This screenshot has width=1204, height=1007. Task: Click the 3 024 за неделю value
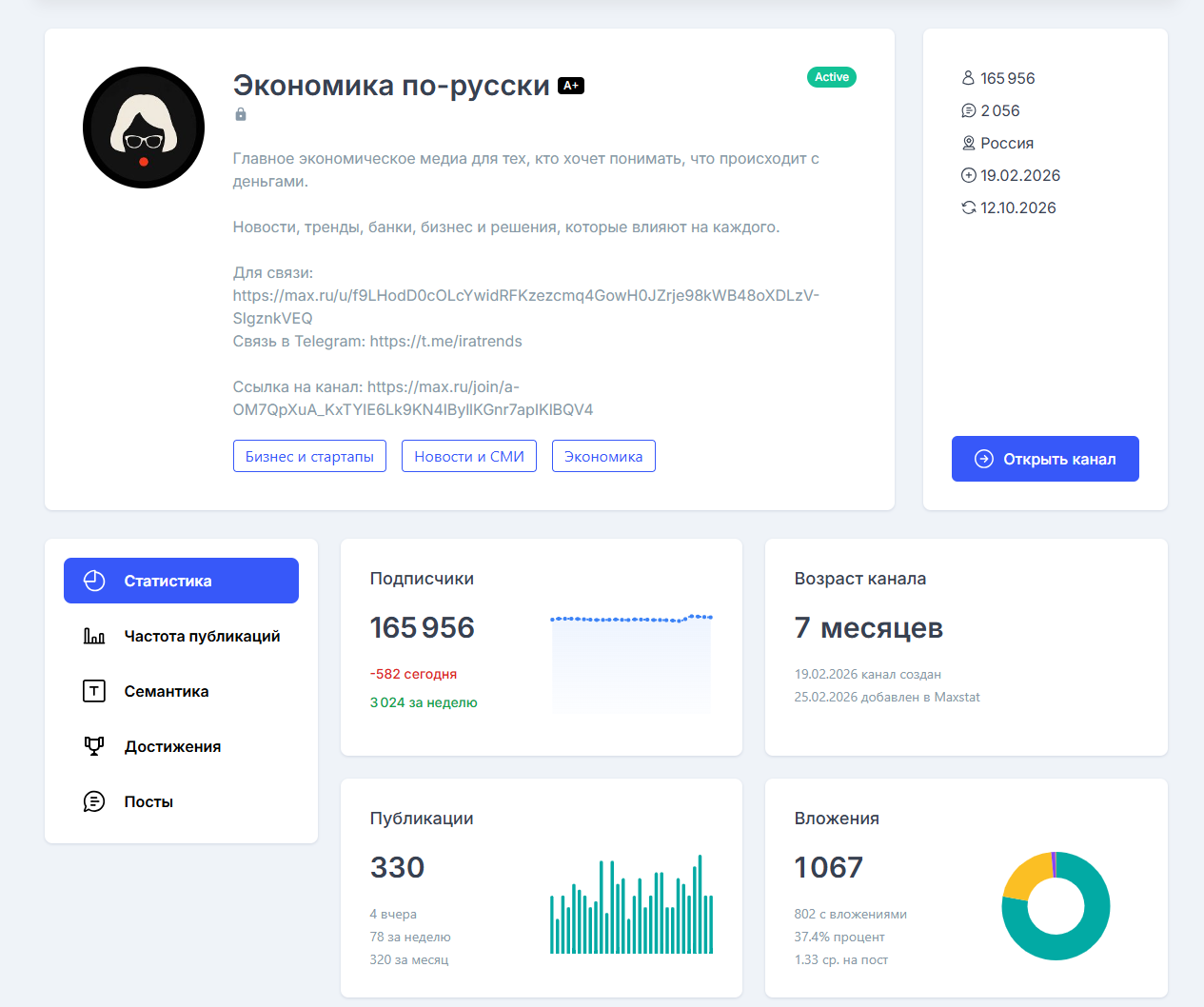click(x=424, y=702)
